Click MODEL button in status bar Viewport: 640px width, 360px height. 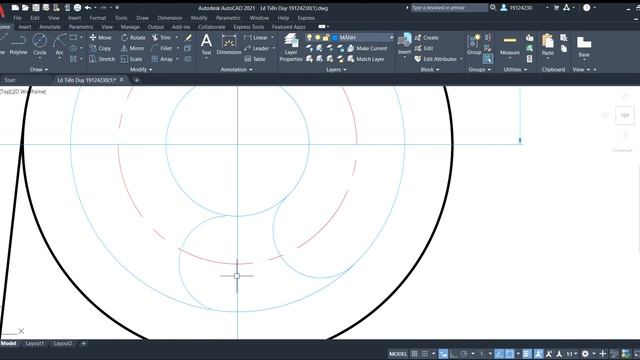click(x=398, y=354)
